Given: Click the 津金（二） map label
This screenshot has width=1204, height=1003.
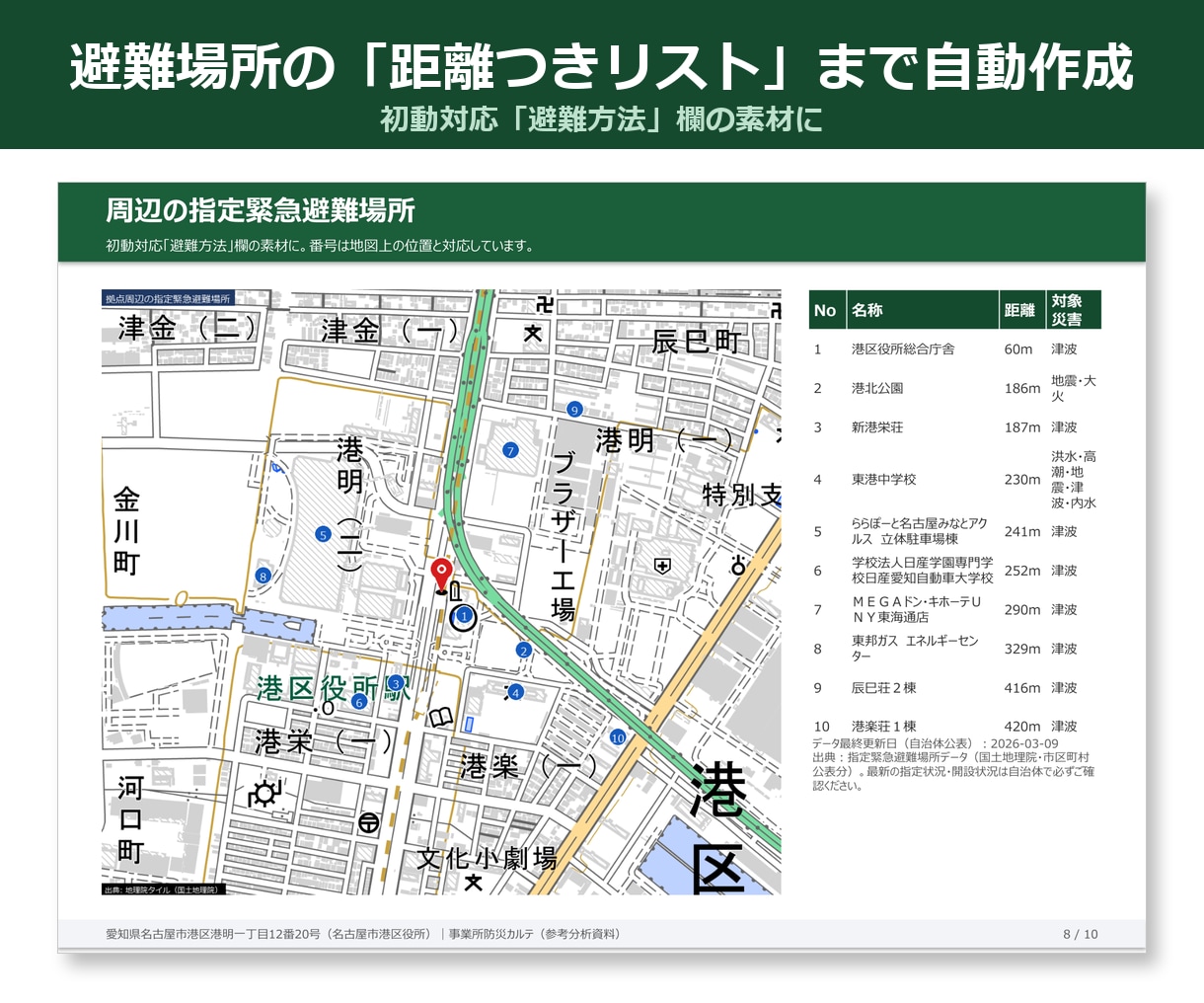Looking at the screenshot, I should click(188, 328).
